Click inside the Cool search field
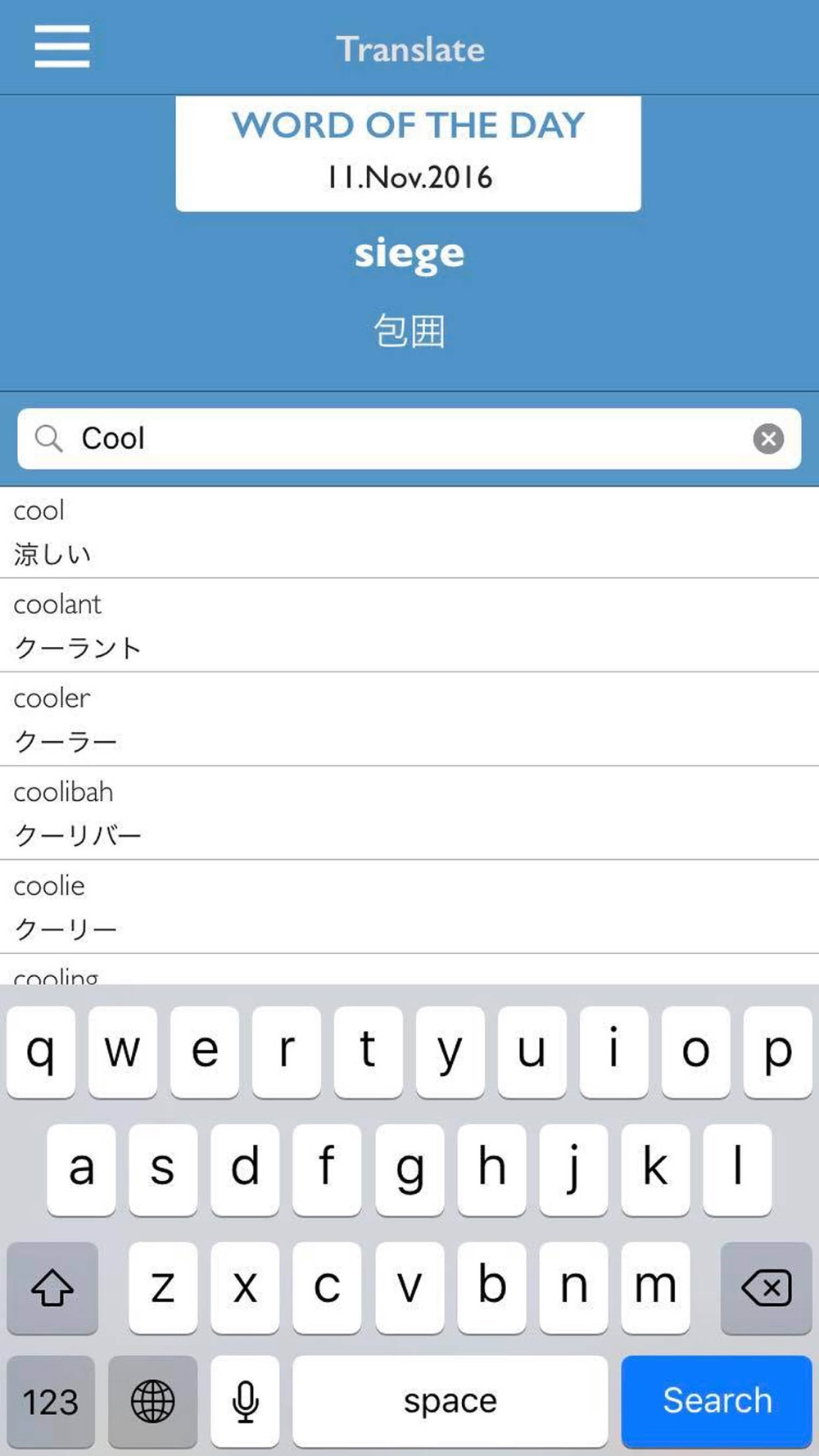This screenshot has width=819, height=1456. tap(409, 439)
